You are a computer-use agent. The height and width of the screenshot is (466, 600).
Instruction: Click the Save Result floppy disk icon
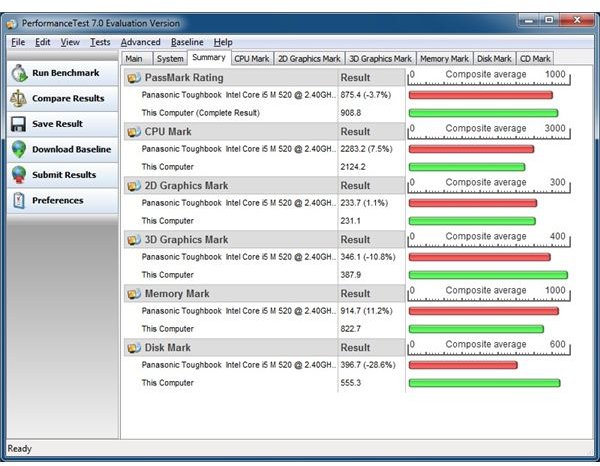click(18, 124)
